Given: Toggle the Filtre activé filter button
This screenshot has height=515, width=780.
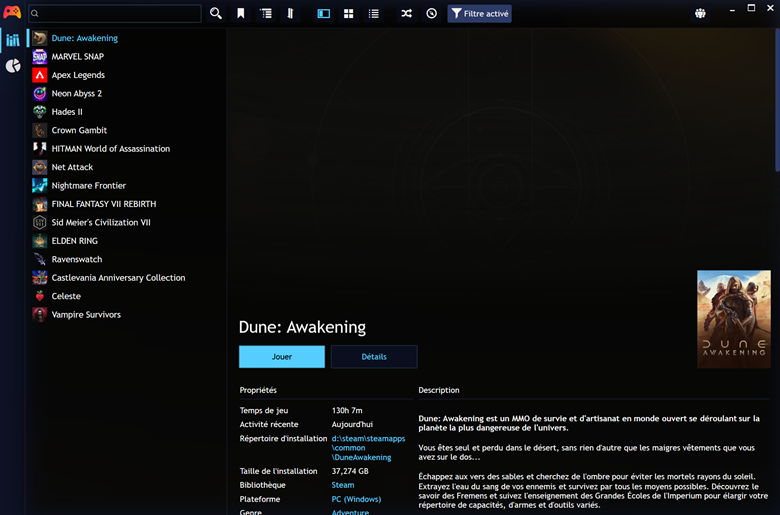Looking at the screenshot, I should [480, 14].
